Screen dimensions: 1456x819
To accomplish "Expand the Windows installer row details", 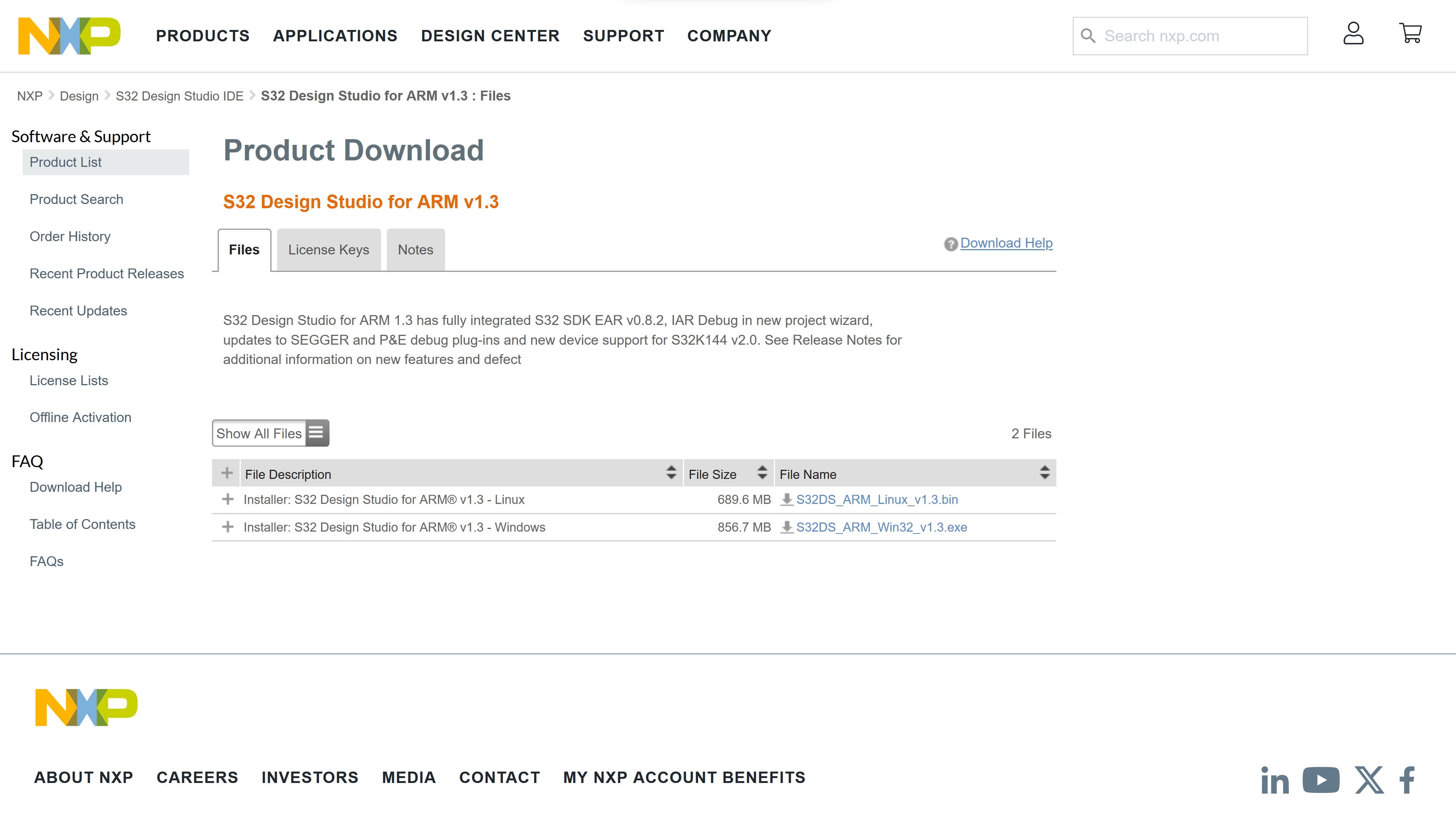I will tap(228, 527).
